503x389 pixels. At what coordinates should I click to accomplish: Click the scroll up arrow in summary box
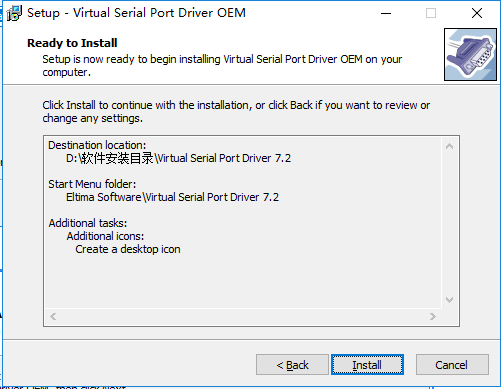tap(449, 146)
